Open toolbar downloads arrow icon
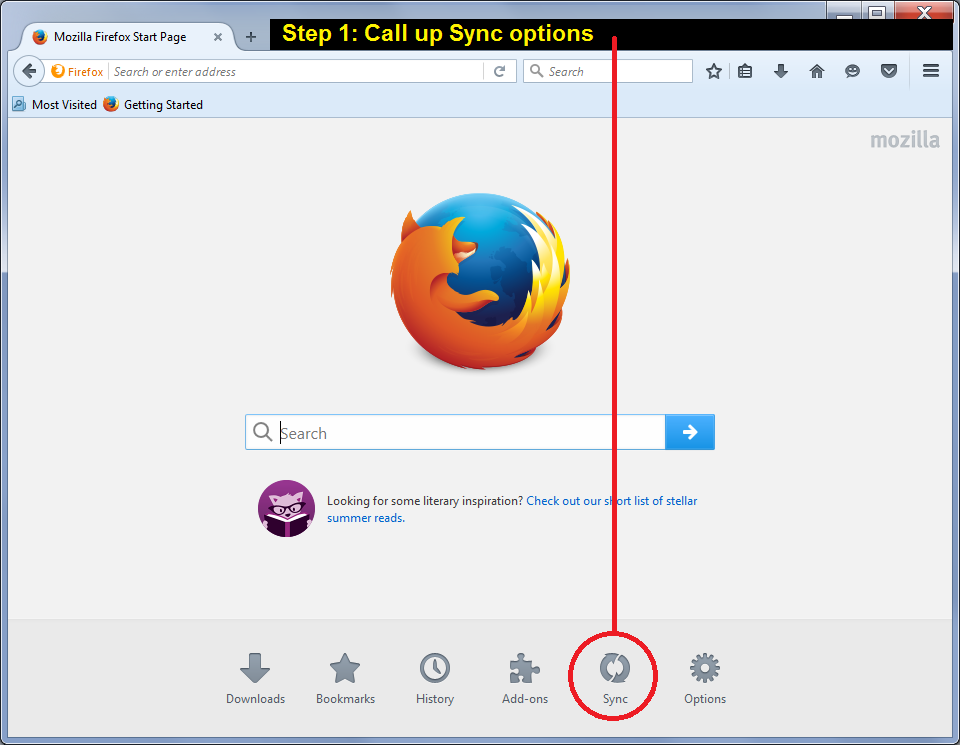 click(781, 72)
